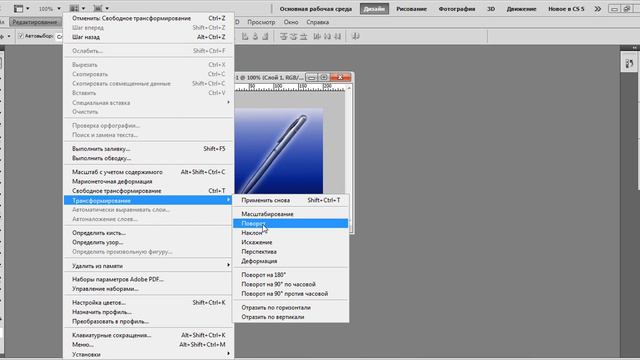Switch to the Рисование workspace

[x=411, y=9]
